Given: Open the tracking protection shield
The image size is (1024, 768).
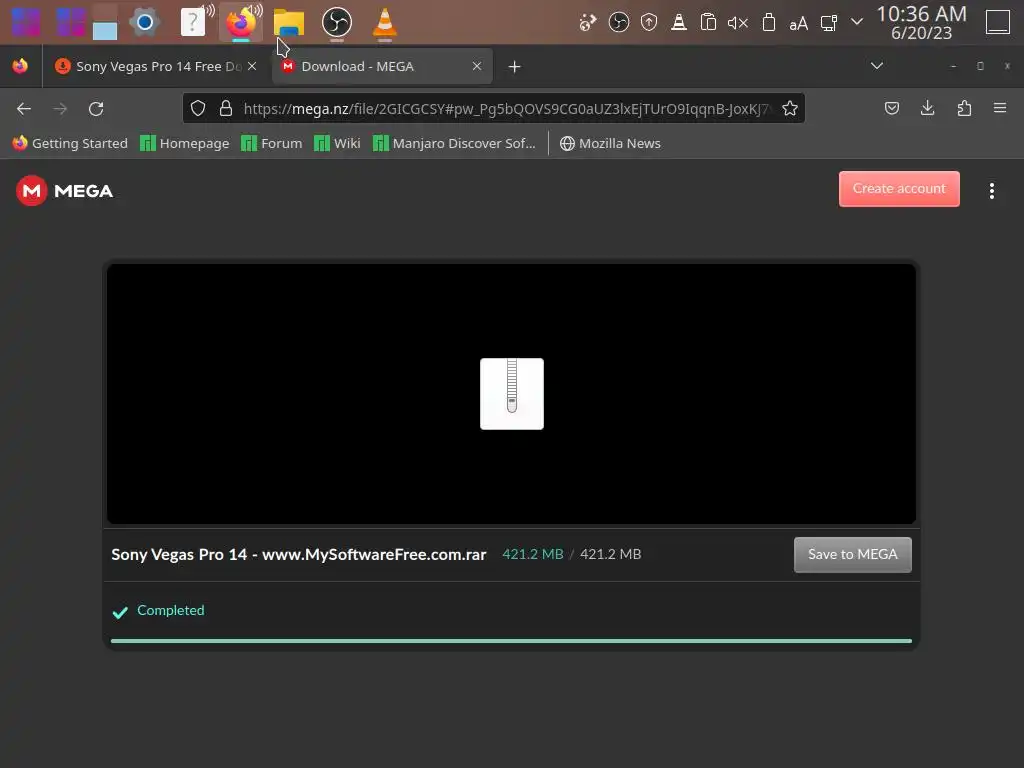Looking at the screenshot, I should coord(198,108).
